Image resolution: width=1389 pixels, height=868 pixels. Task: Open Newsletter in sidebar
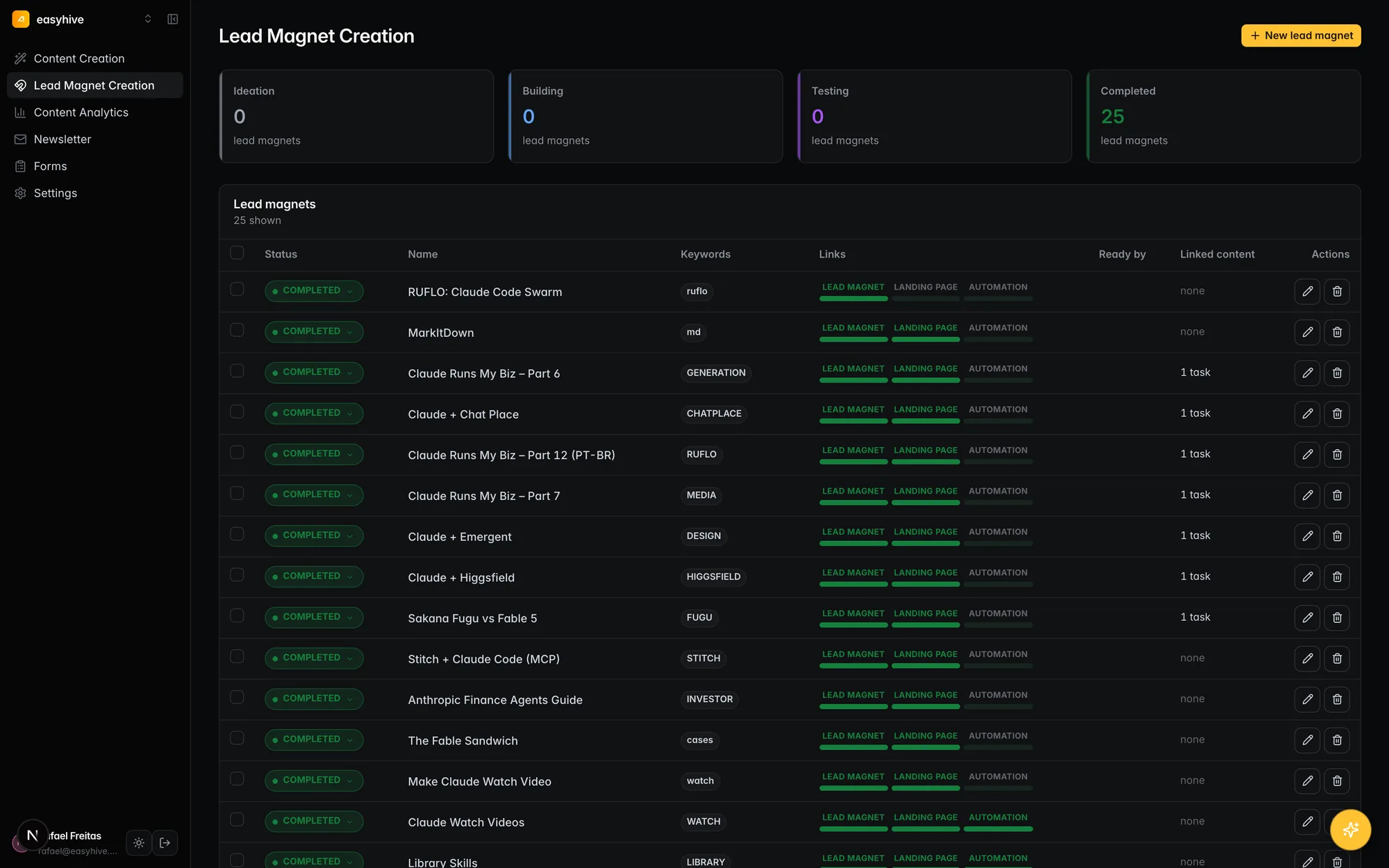coord(95,140)
